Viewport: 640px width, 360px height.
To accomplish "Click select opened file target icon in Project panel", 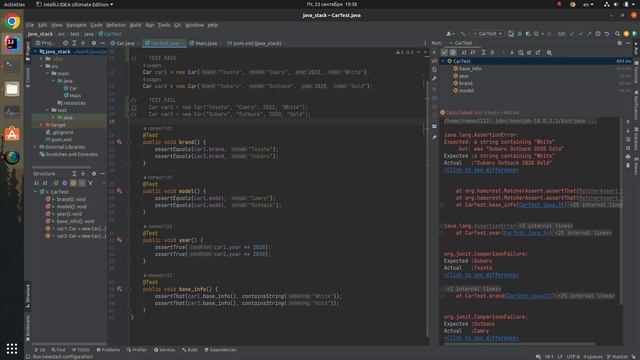I will click(x=65, y=43).
